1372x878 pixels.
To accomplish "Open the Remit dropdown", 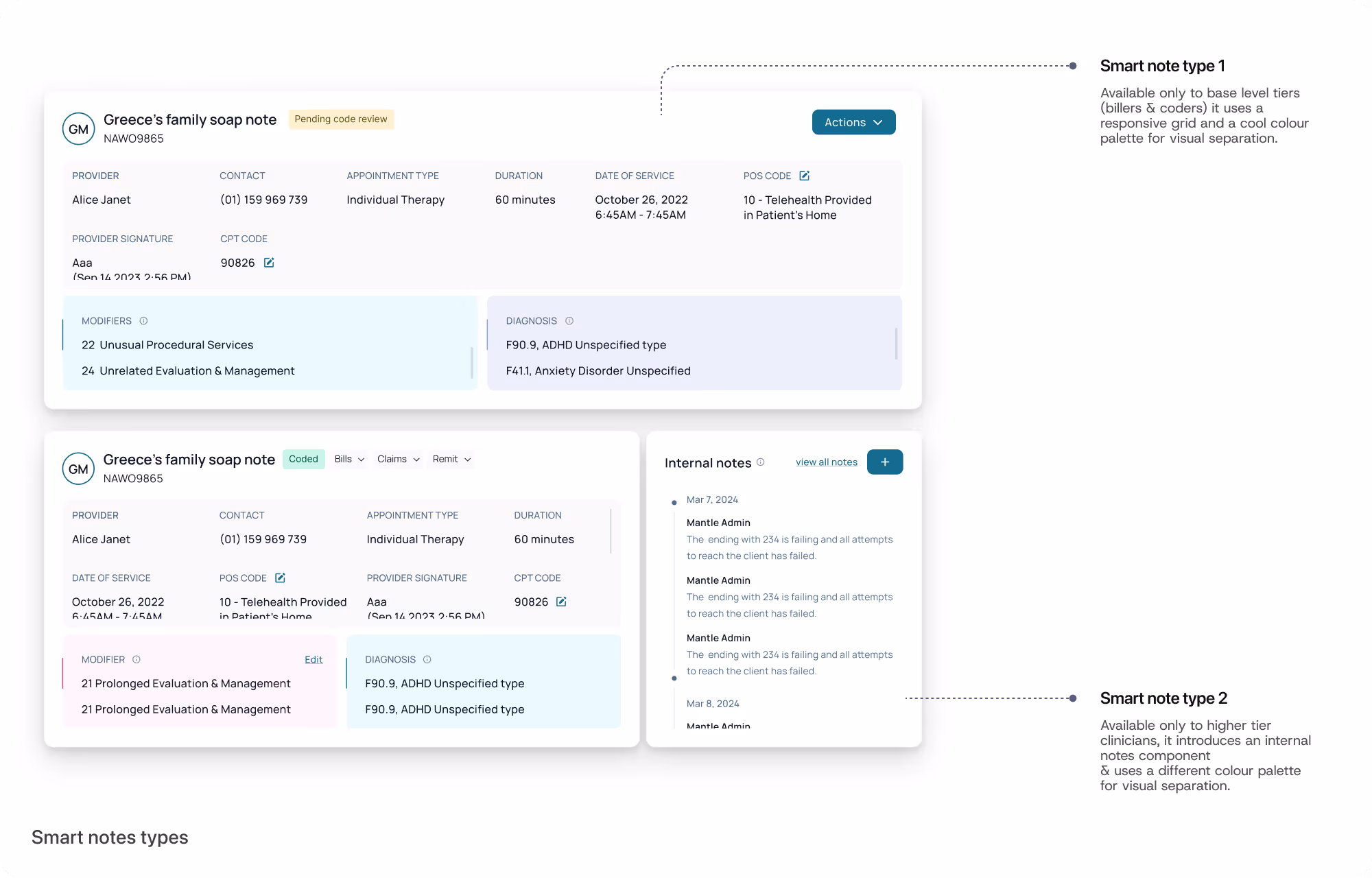I will pyautogui.click(x=451, y=459).
